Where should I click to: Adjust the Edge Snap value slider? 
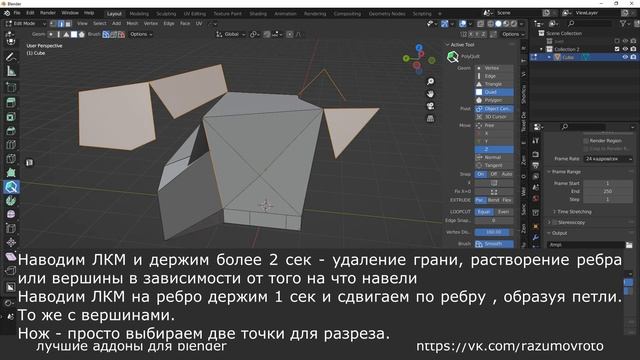(x=494, y=220)
